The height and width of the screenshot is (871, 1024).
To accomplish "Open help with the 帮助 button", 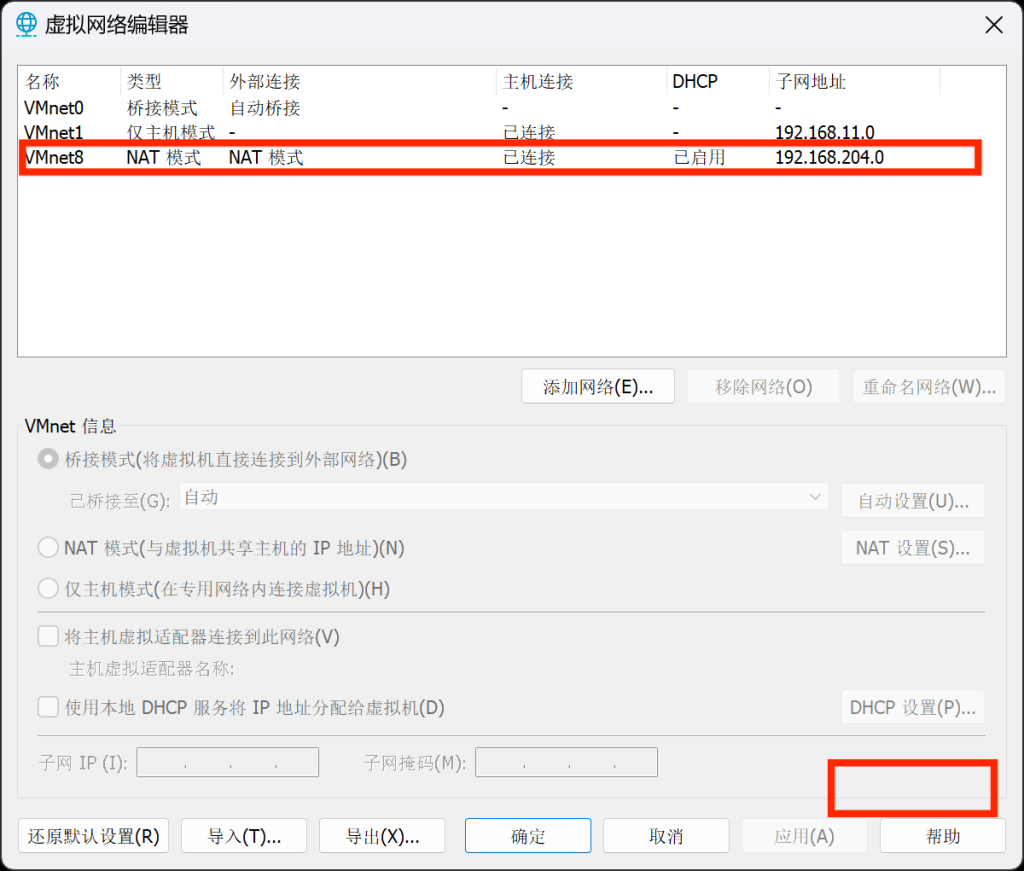I will [x=942, y=836].
